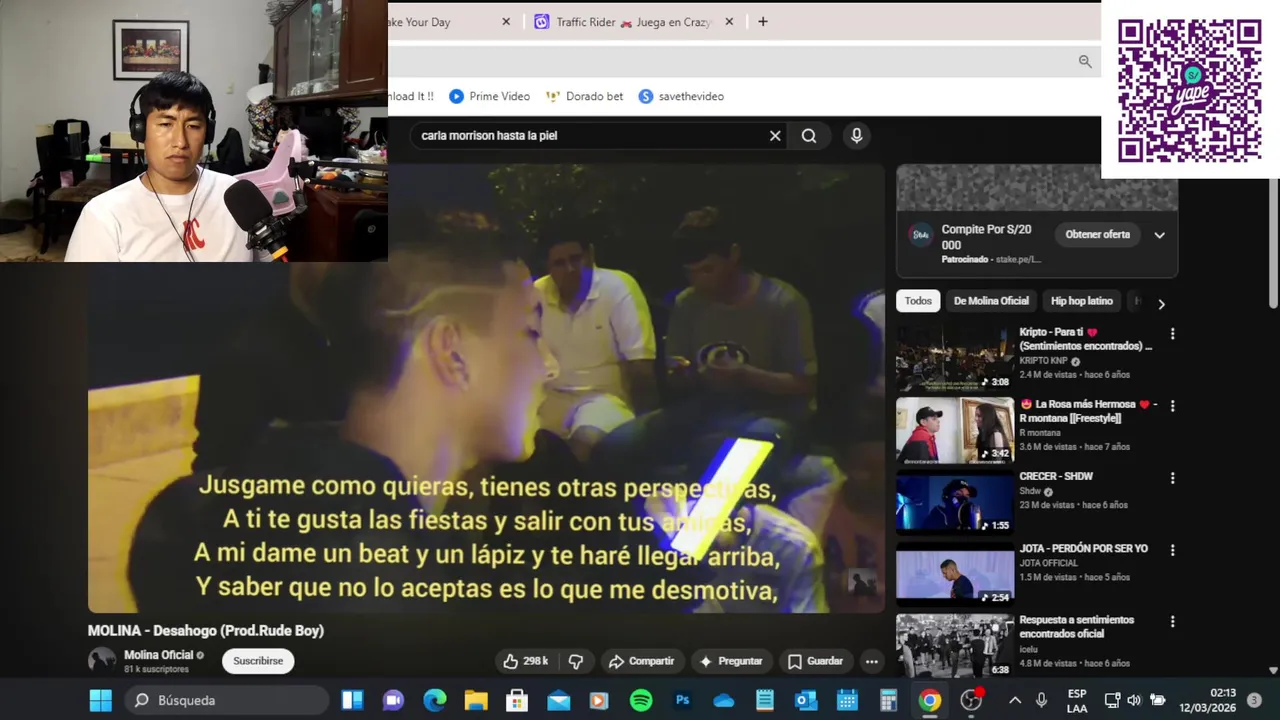Image resolution: width=1280 pixels, height=720 pixels.
Task: Open Microsoft Store from taskbar
Action: click(517, 700)
